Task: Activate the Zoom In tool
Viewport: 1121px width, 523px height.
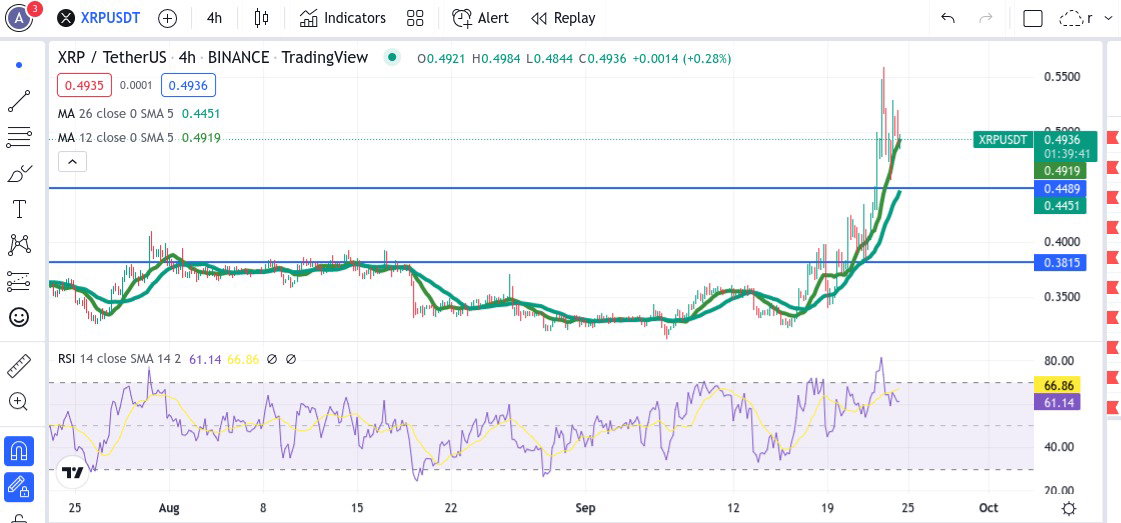Action: pyautogui.click(x=19, y=402)
